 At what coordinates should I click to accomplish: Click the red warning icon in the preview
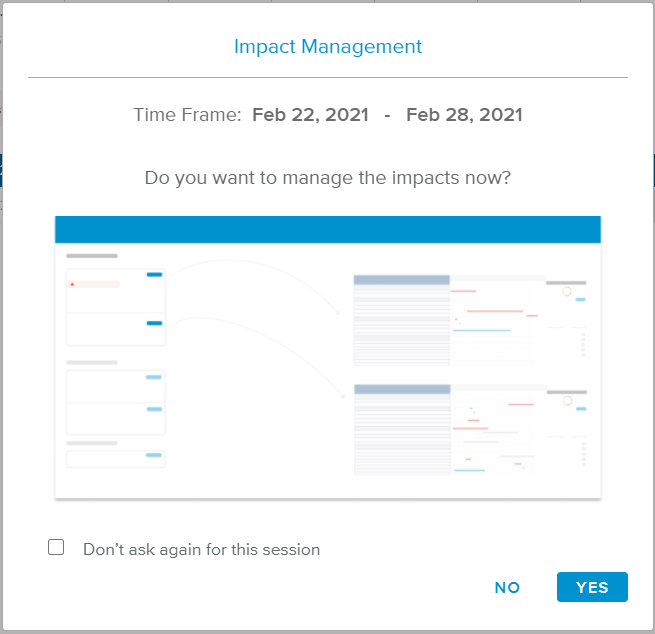click(x=72, y=284)
